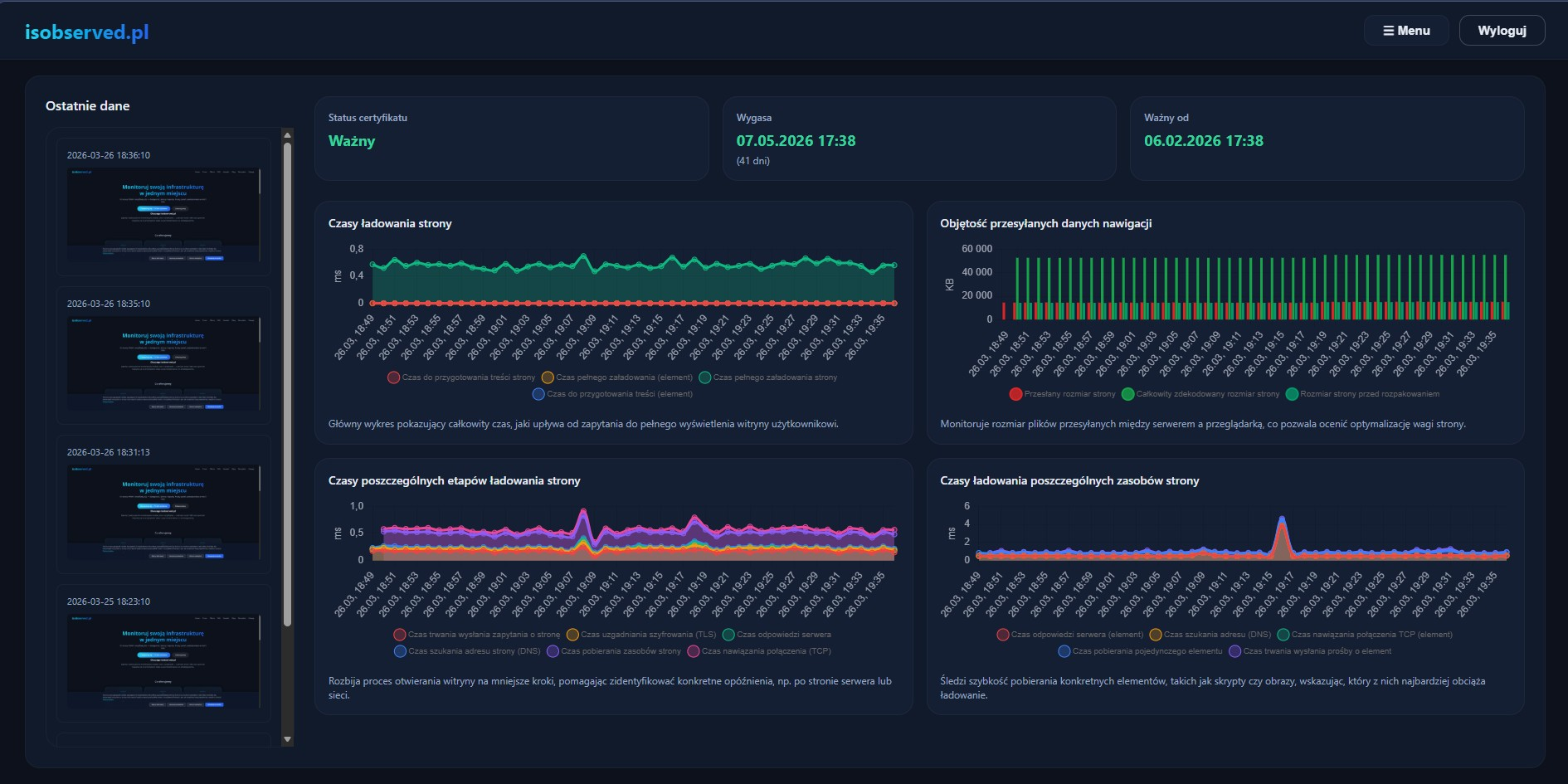Toggle legend 'Czas pobierania pojedynczego elementu'

1141,651
